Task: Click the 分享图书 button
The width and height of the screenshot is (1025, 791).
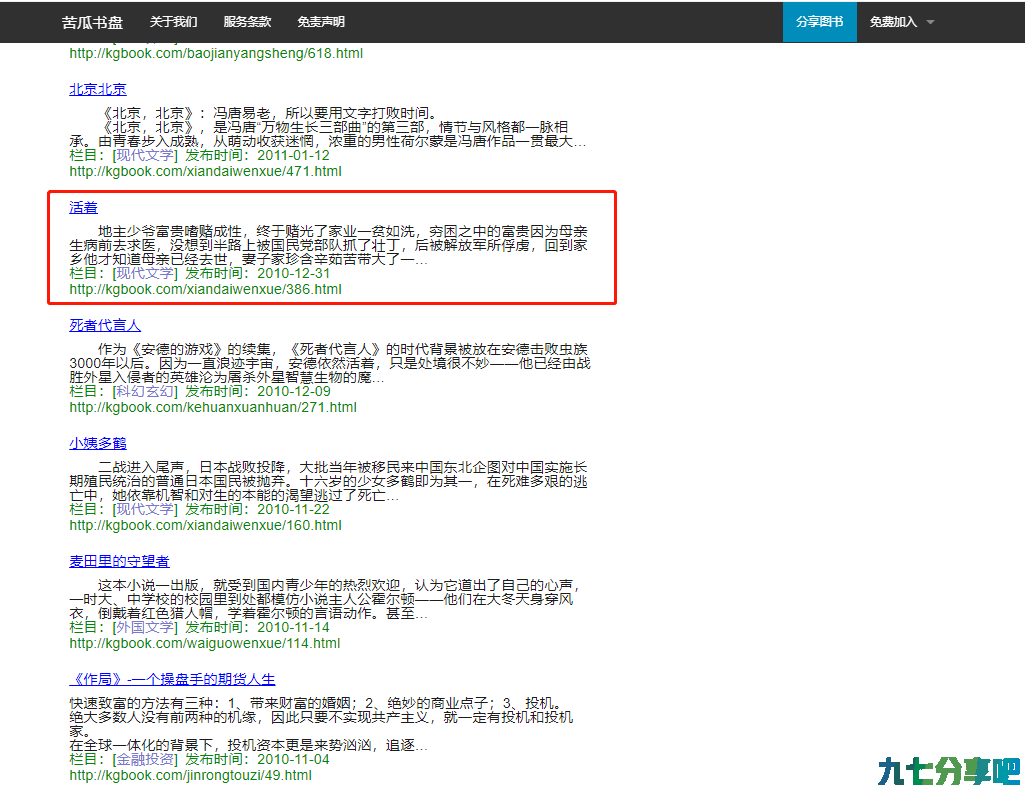Action: click(820, 22)
